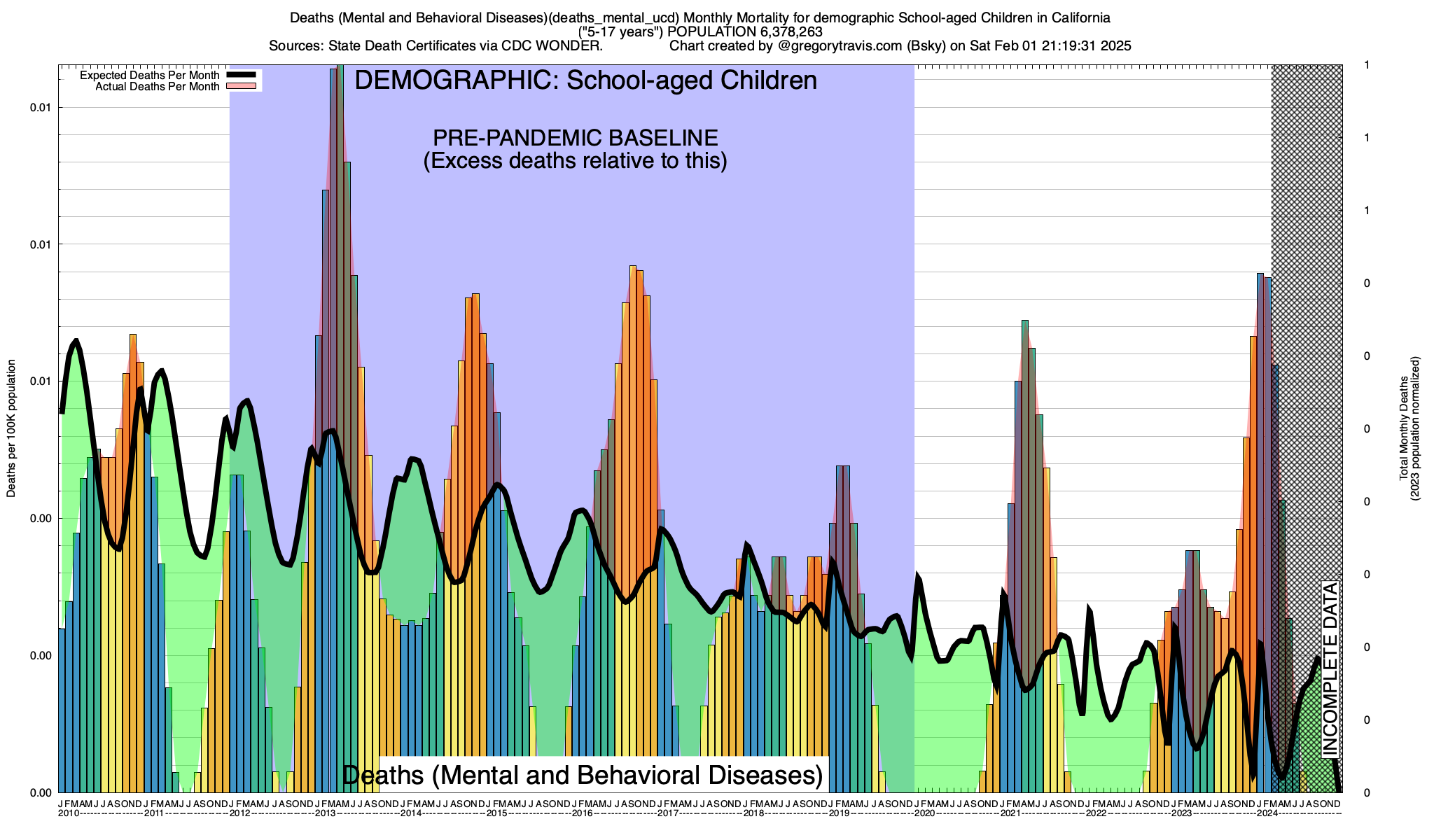The width and height of the screenshot is (1434, 840).
Task: Click the Actual Deaths pink legend swatch
Action: [242, 86]
